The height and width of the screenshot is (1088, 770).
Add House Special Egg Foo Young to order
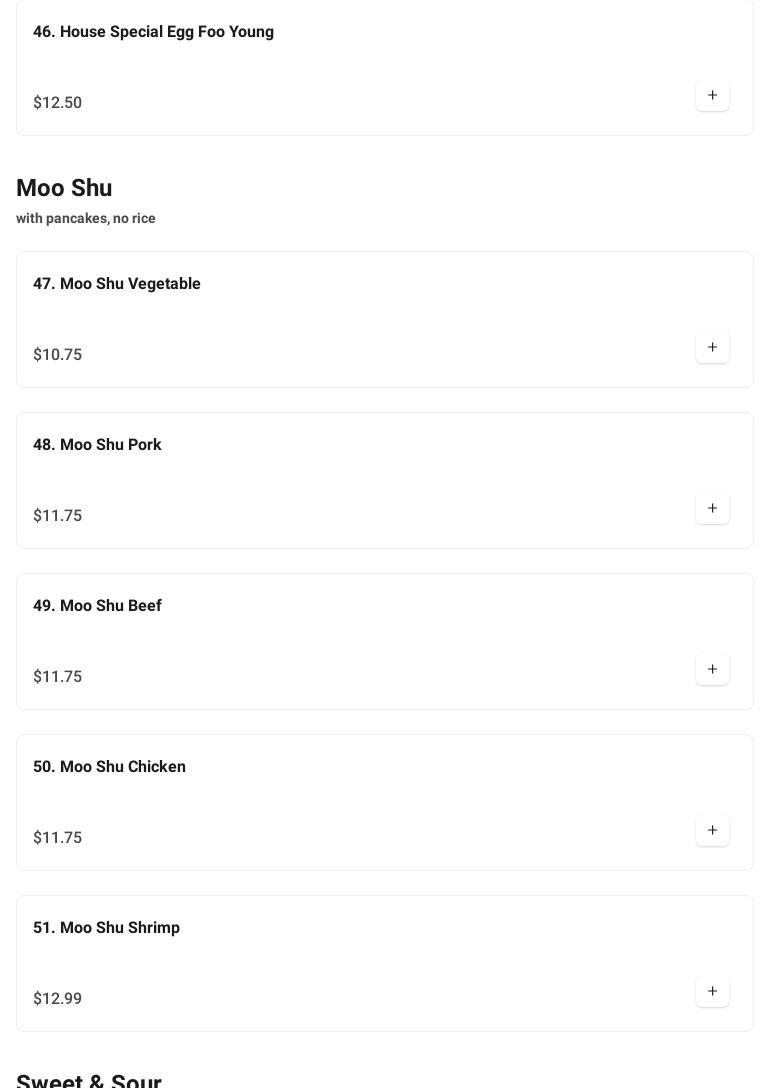pos(712,96)
